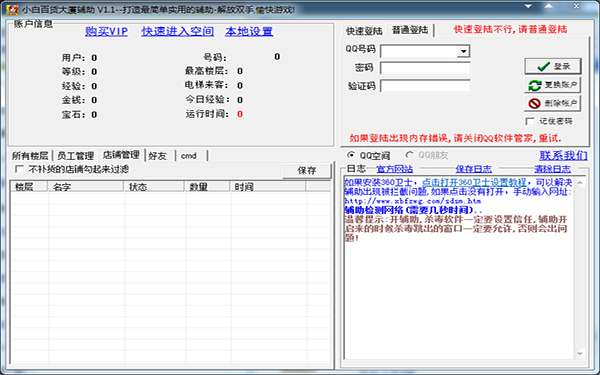Select the QQ空间 radio button
Screen dimensions: 600x375
point(351,155)
